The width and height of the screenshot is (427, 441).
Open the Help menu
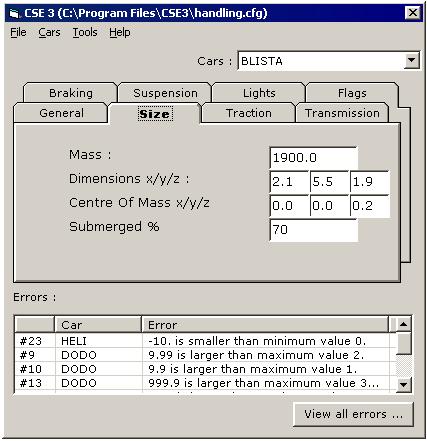(x=120, y=32)
